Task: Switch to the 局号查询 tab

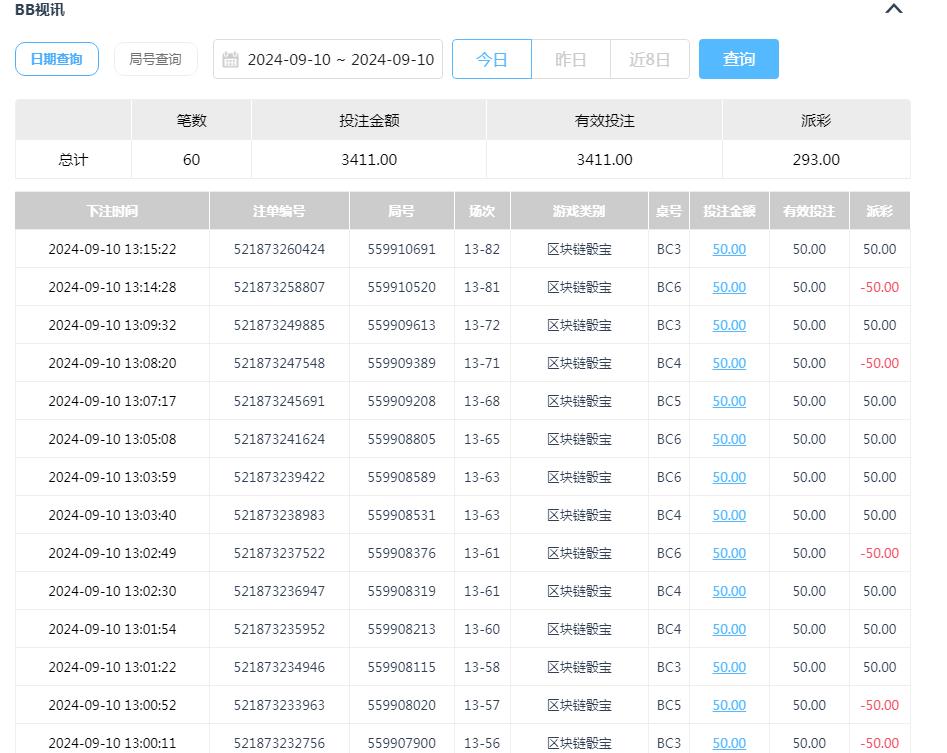Action: point(155,59)
